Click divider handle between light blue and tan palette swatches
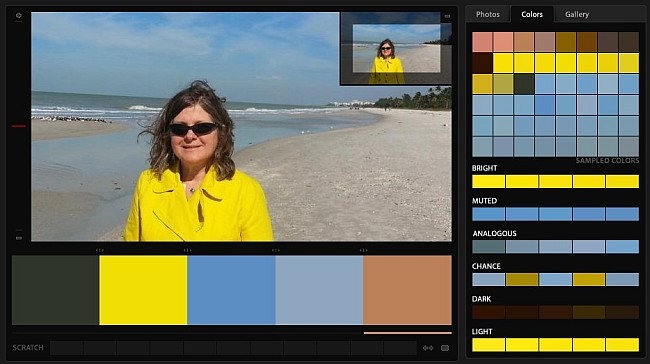The width and height of the screenshot is (650, 364). [x=363, y=250]
